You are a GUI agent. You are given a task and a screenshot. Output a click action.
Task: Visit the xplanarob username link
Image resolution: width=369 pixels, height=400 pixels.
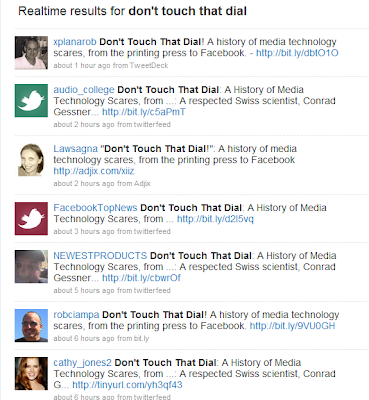[x=75, y=42]
